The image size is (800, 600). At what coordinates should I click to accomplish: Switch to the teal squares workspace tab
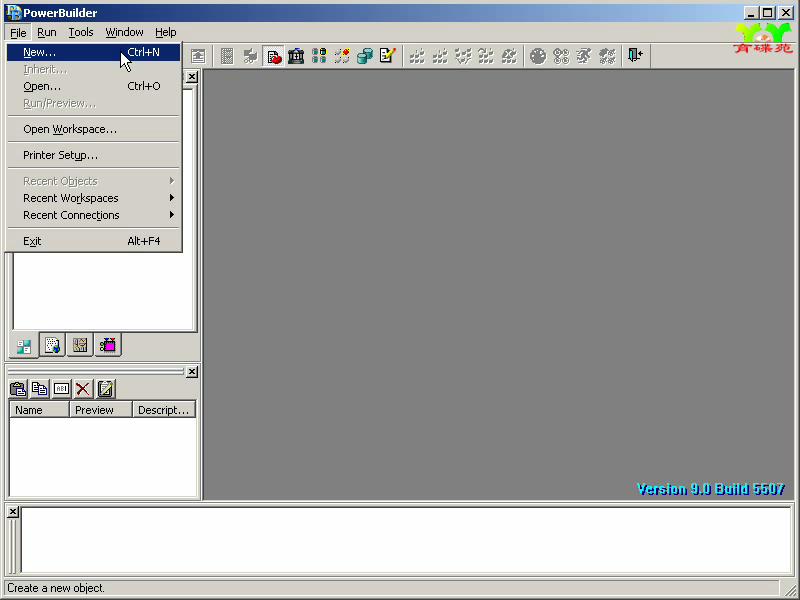click(23, 346)
